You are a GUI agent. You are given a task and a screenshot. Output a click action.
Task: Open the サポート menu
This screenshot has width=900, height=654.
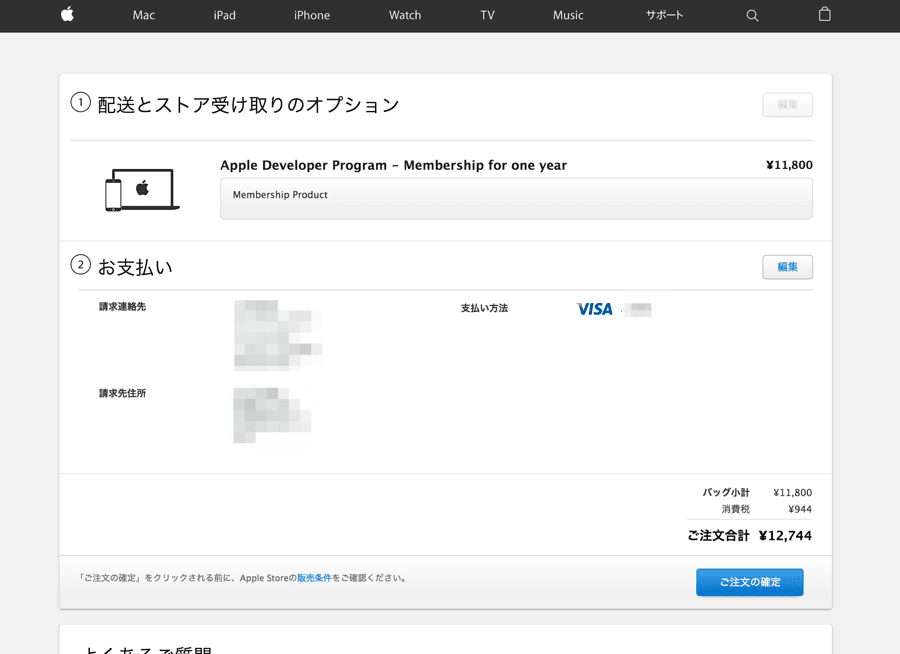664,15
